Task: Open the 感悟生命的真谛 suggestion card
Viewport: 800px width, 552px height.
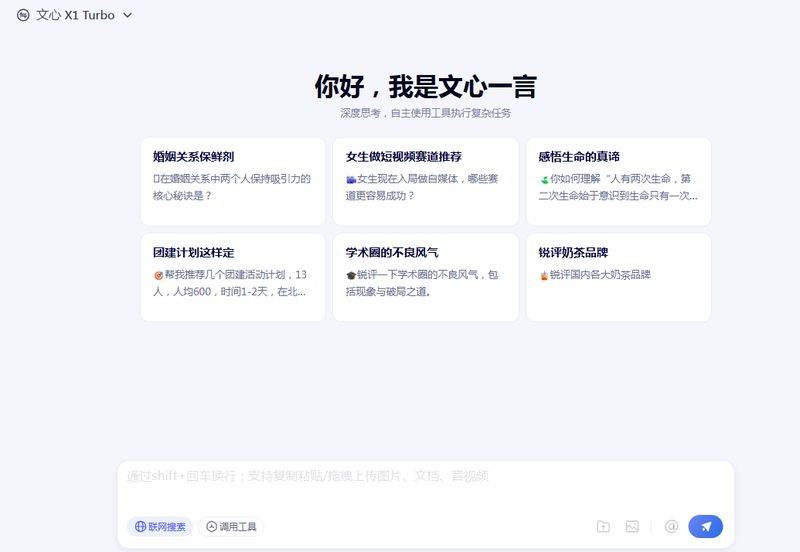Action: click(x=618, y=181)
